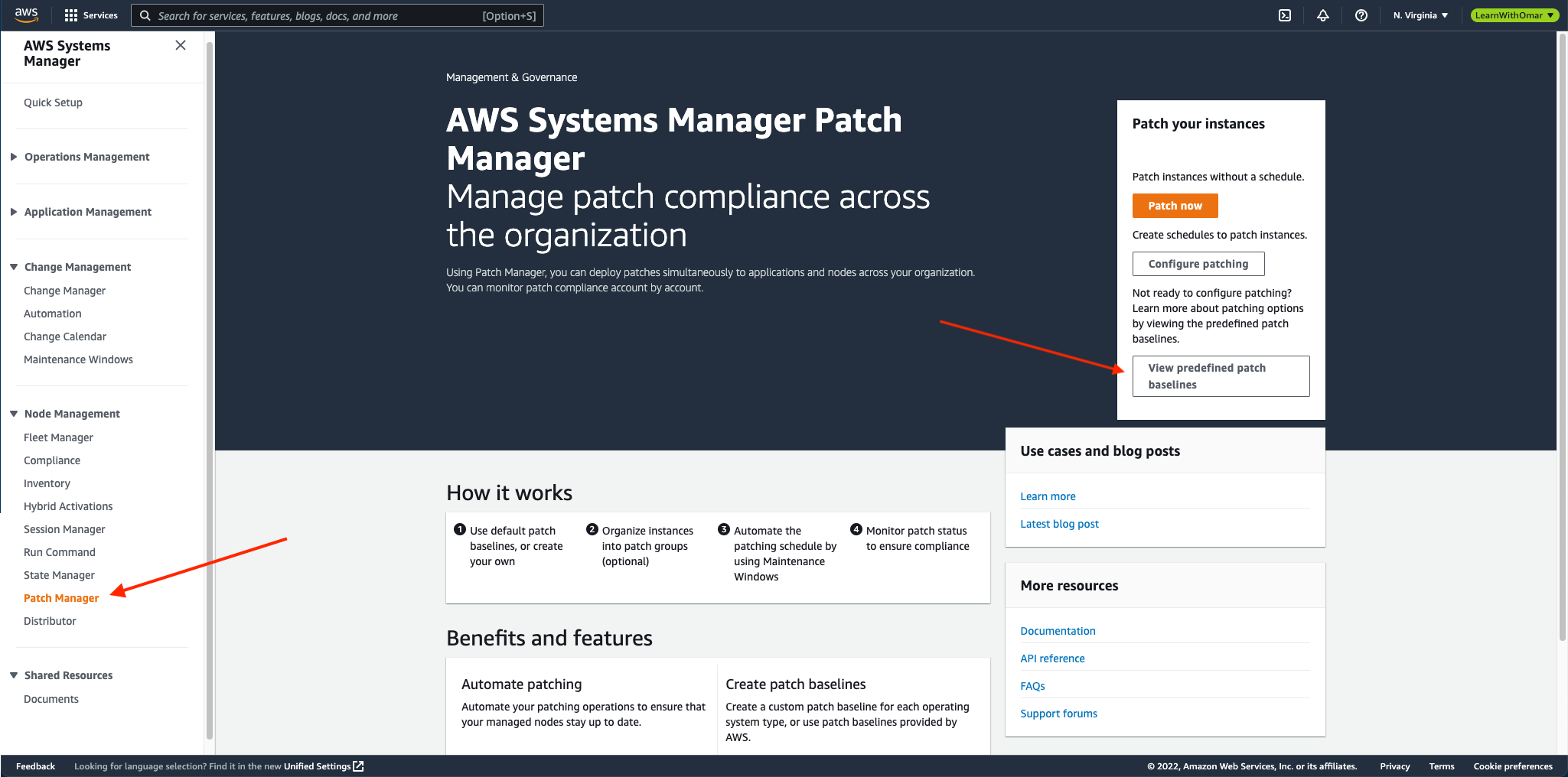Click View predefined patch baselines
This screenshot has height=777, width=1568.
[x=1221, y=376]
